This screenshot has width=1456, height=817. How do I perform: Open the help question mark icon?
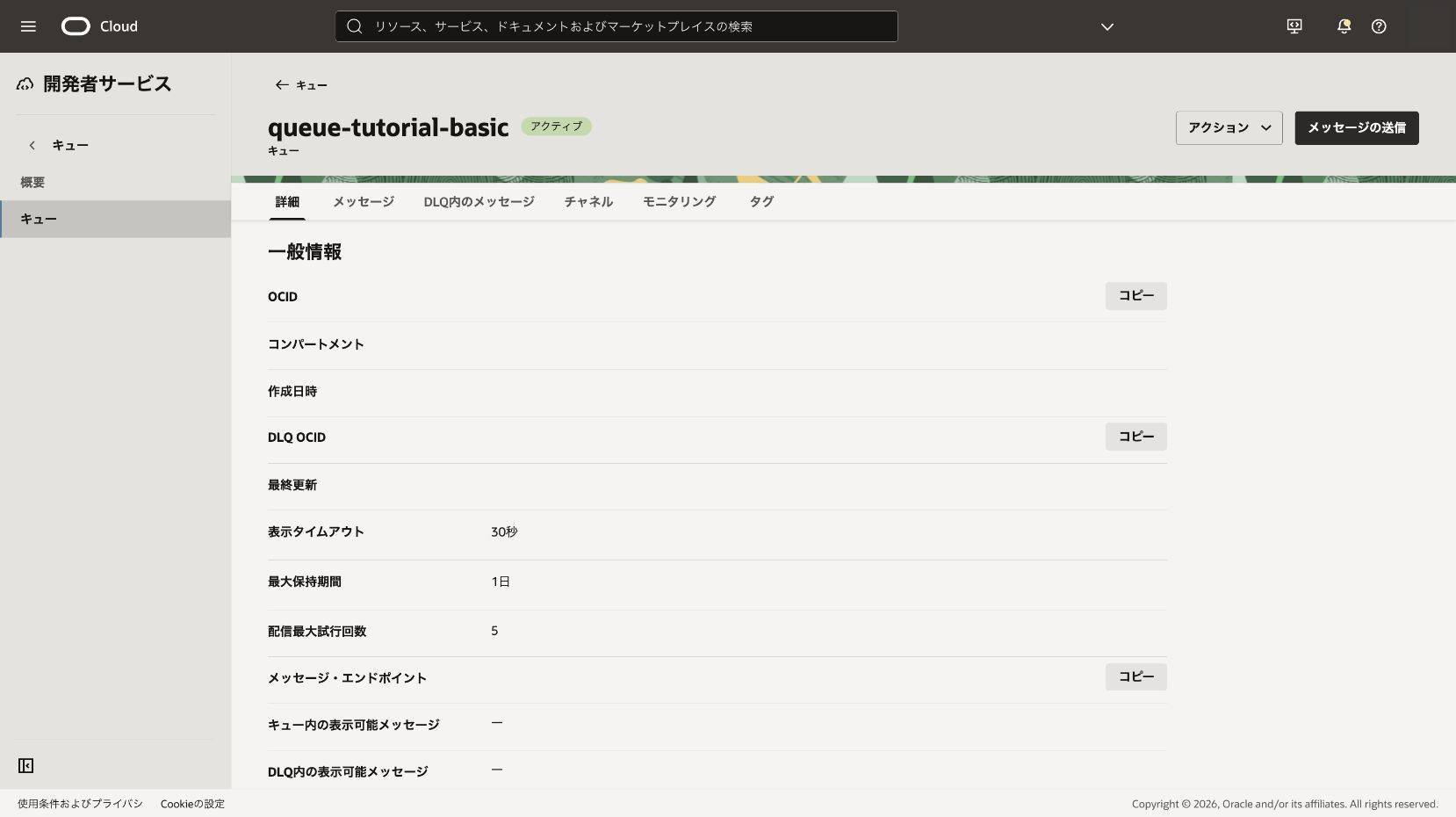click(1379, 26)
